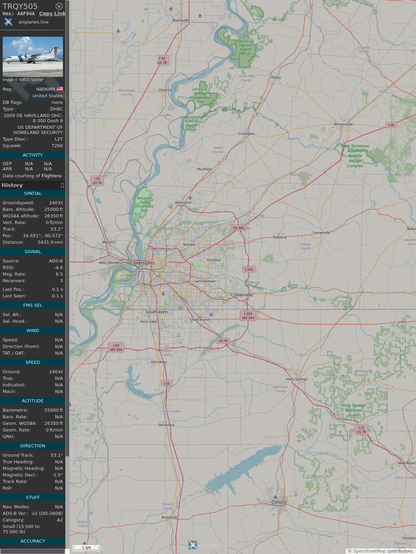Open the OpenStreetMap attribution link
This screenshot has width=416, height=554.
[368, 551]
